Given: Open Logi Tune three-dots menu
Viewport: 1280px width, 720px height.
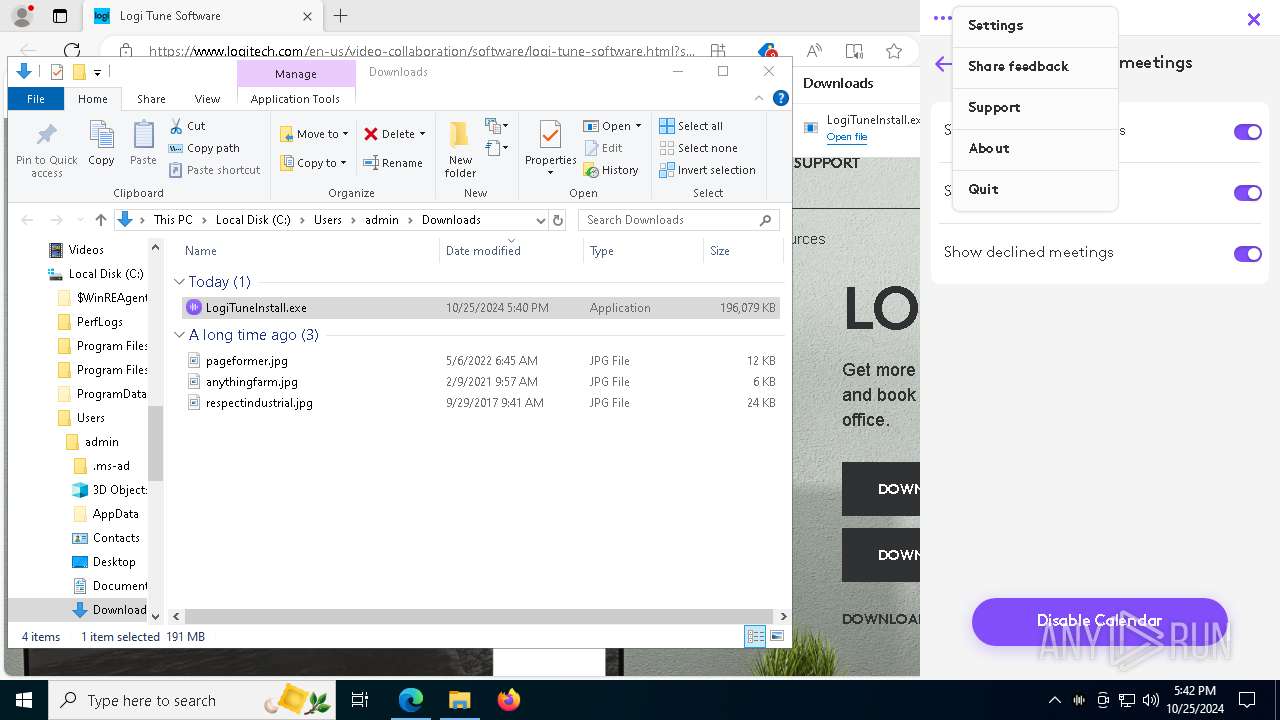Looking at the screenshot, I should [x=941, y=18].
